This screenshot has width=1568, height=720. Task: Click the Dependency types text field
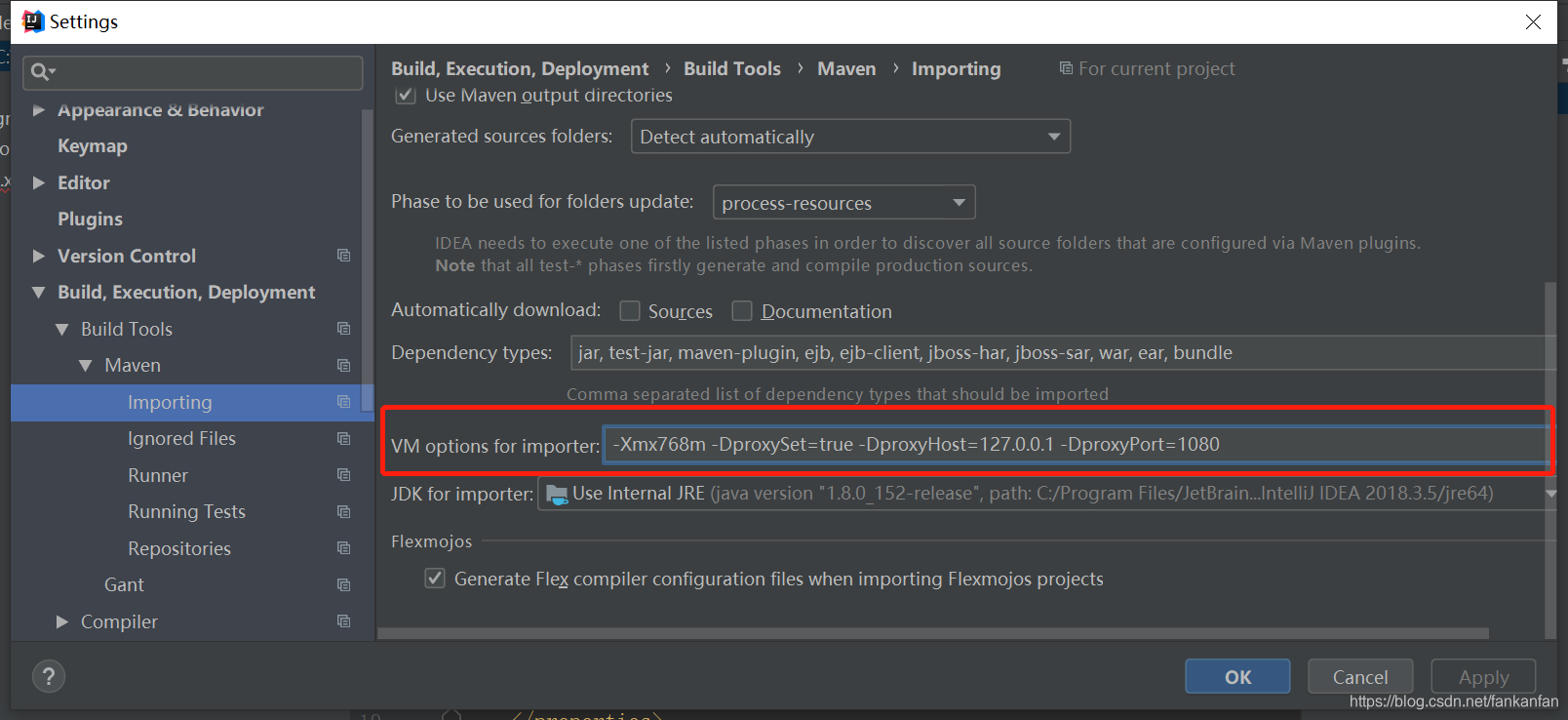(x=1063, y=352)
